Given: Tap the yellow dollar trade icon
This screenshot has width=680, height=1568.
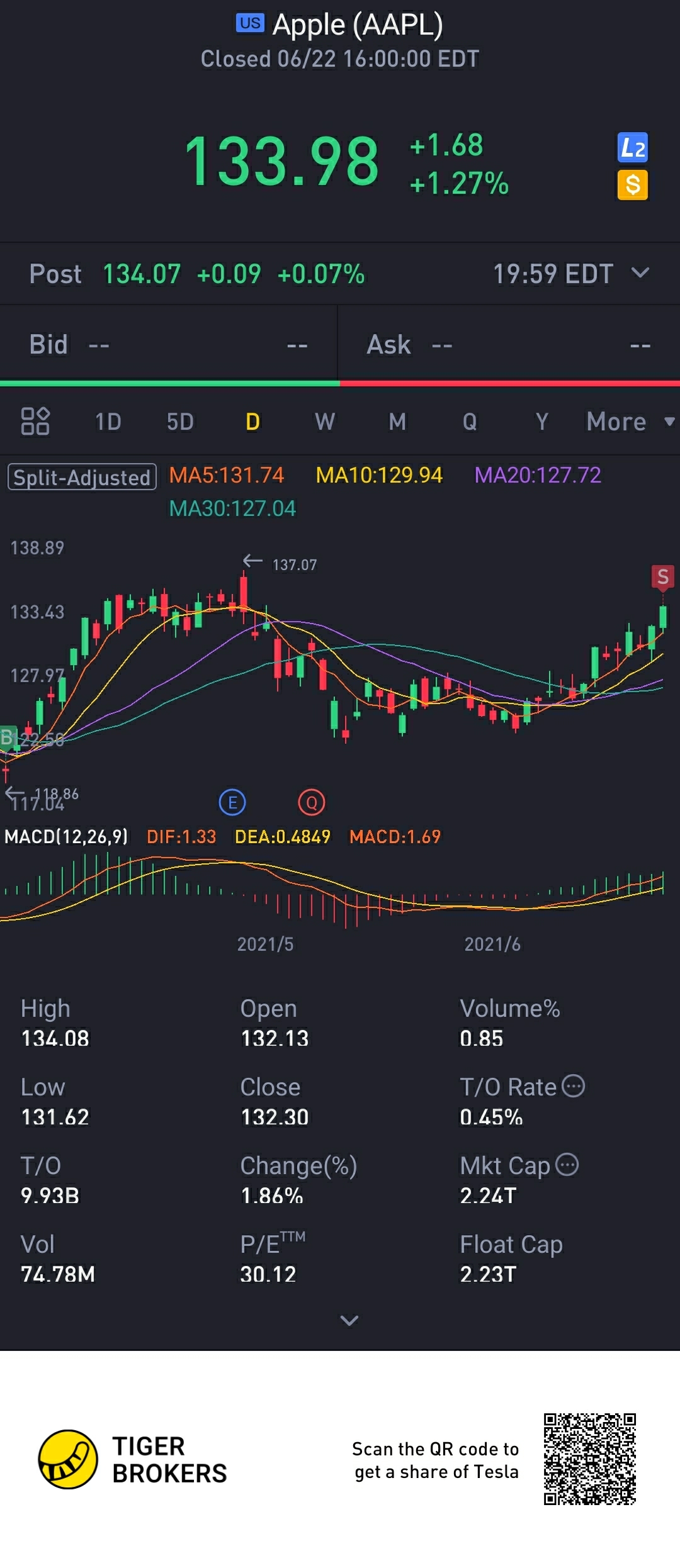Looking at the screenshot, I should click(x=632, y=185).
